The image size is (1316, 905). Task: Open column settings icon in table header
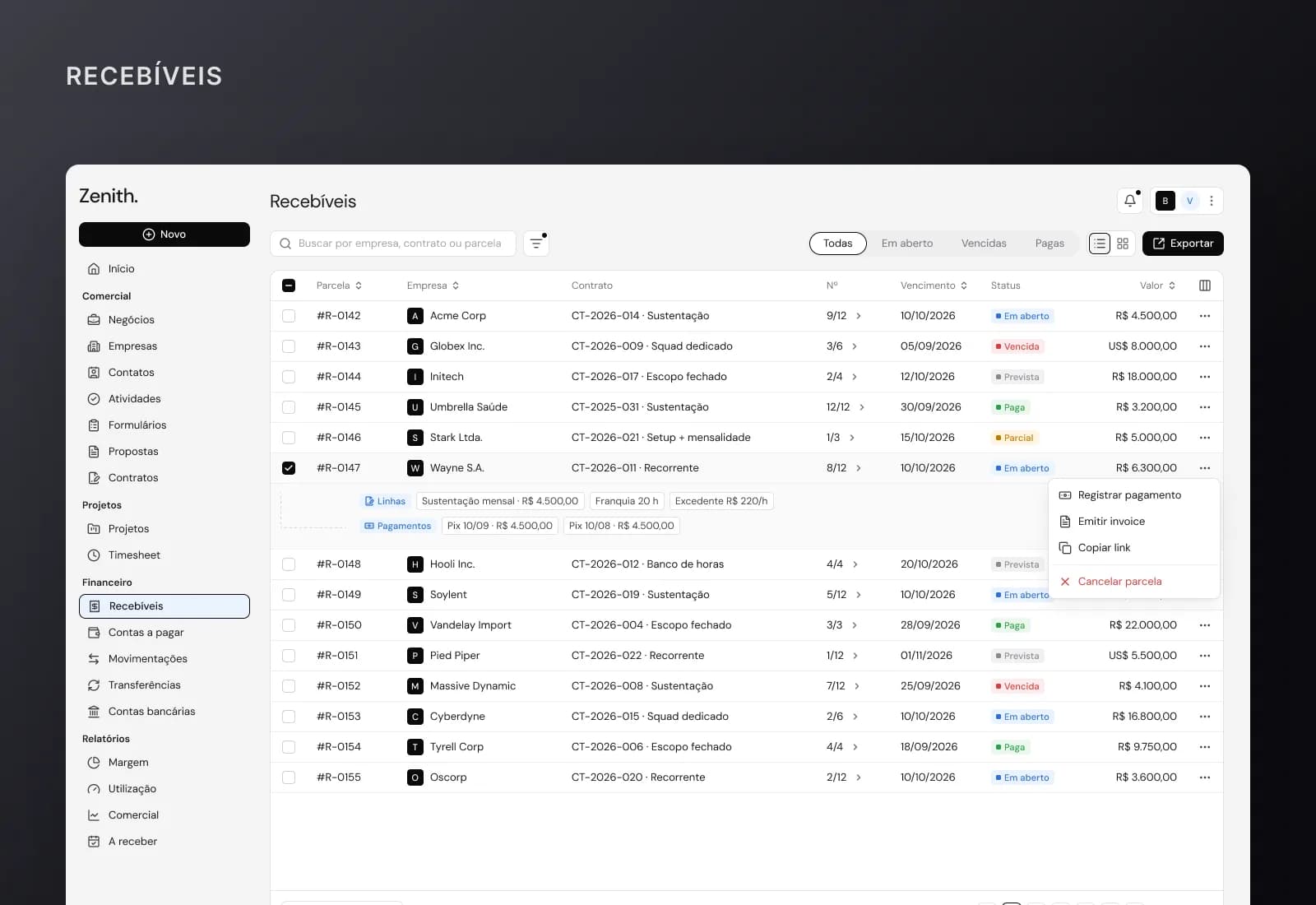1205,285
